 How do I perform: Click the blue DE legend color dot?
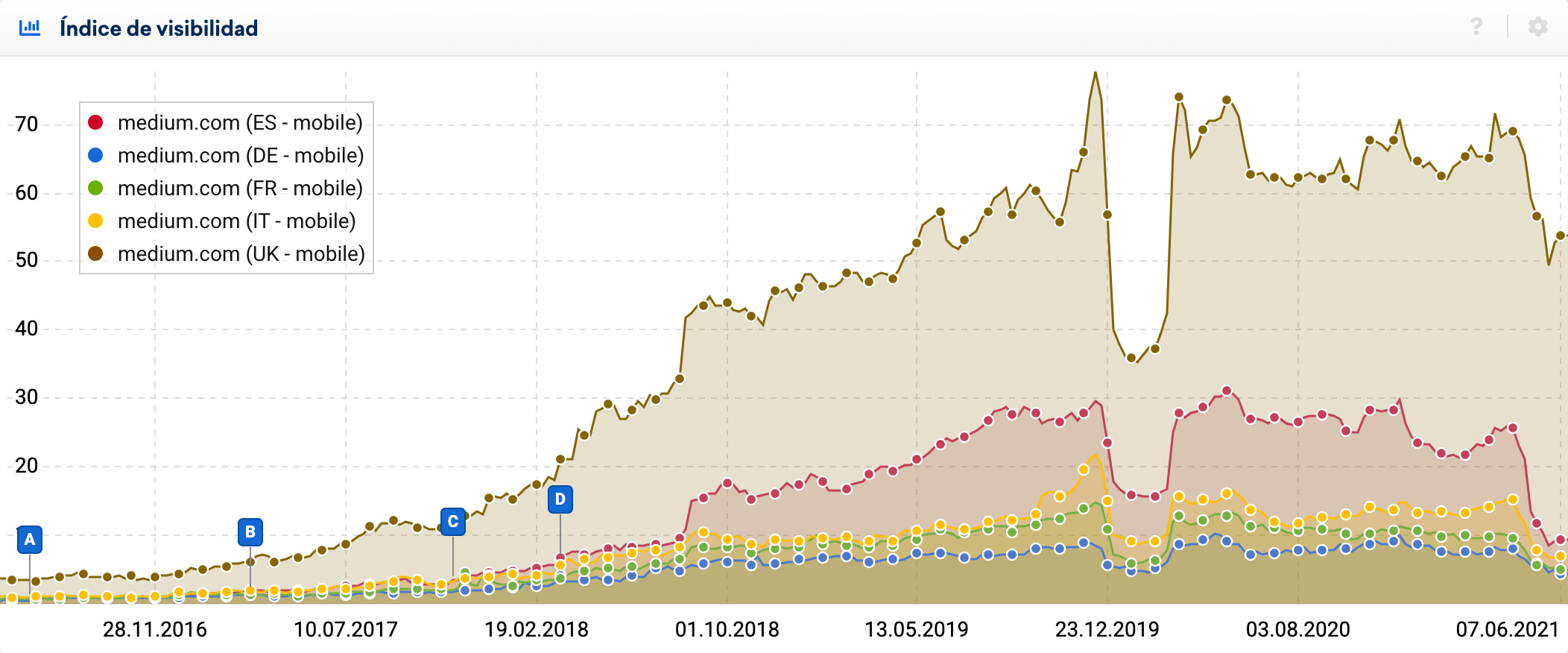tap(95, 155)
